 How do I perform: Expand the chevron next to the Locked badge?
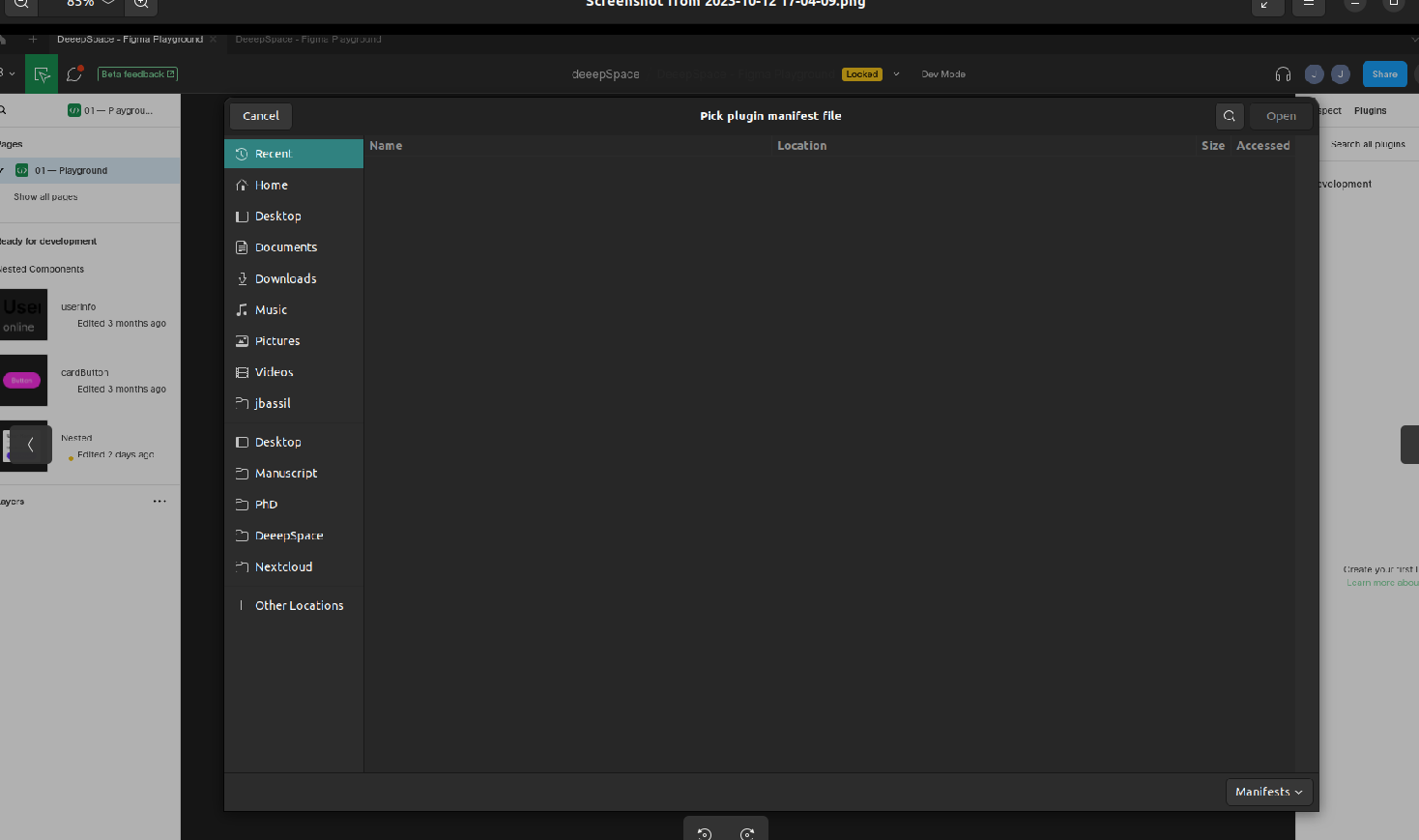click(x=896, y=73)
